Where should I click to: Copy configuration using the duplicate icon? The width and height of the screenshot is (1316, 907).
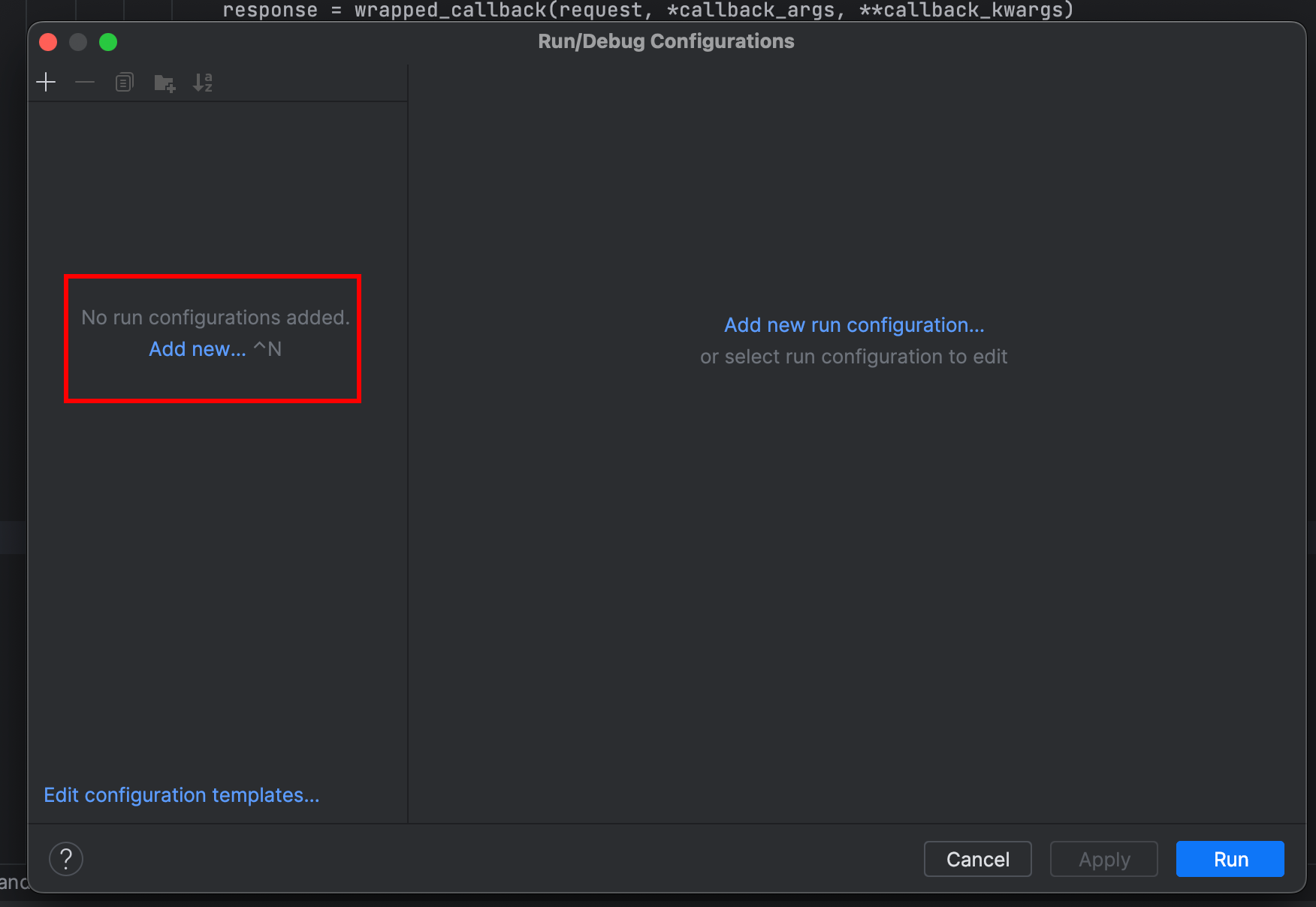pos(125,82)
